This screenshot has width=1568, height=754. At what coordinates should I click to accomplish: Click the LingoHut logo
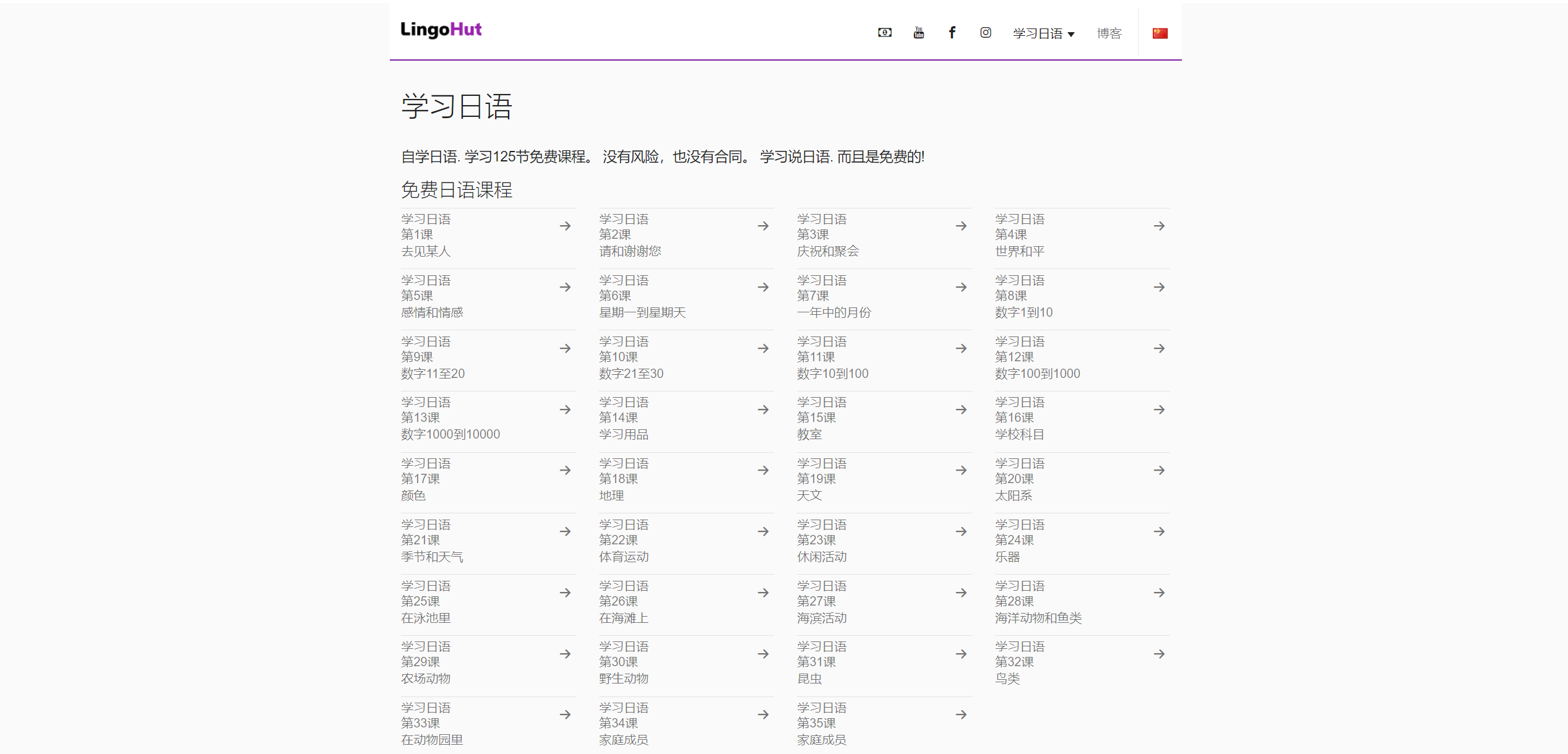pyautogui.click(x=441, y=30)
